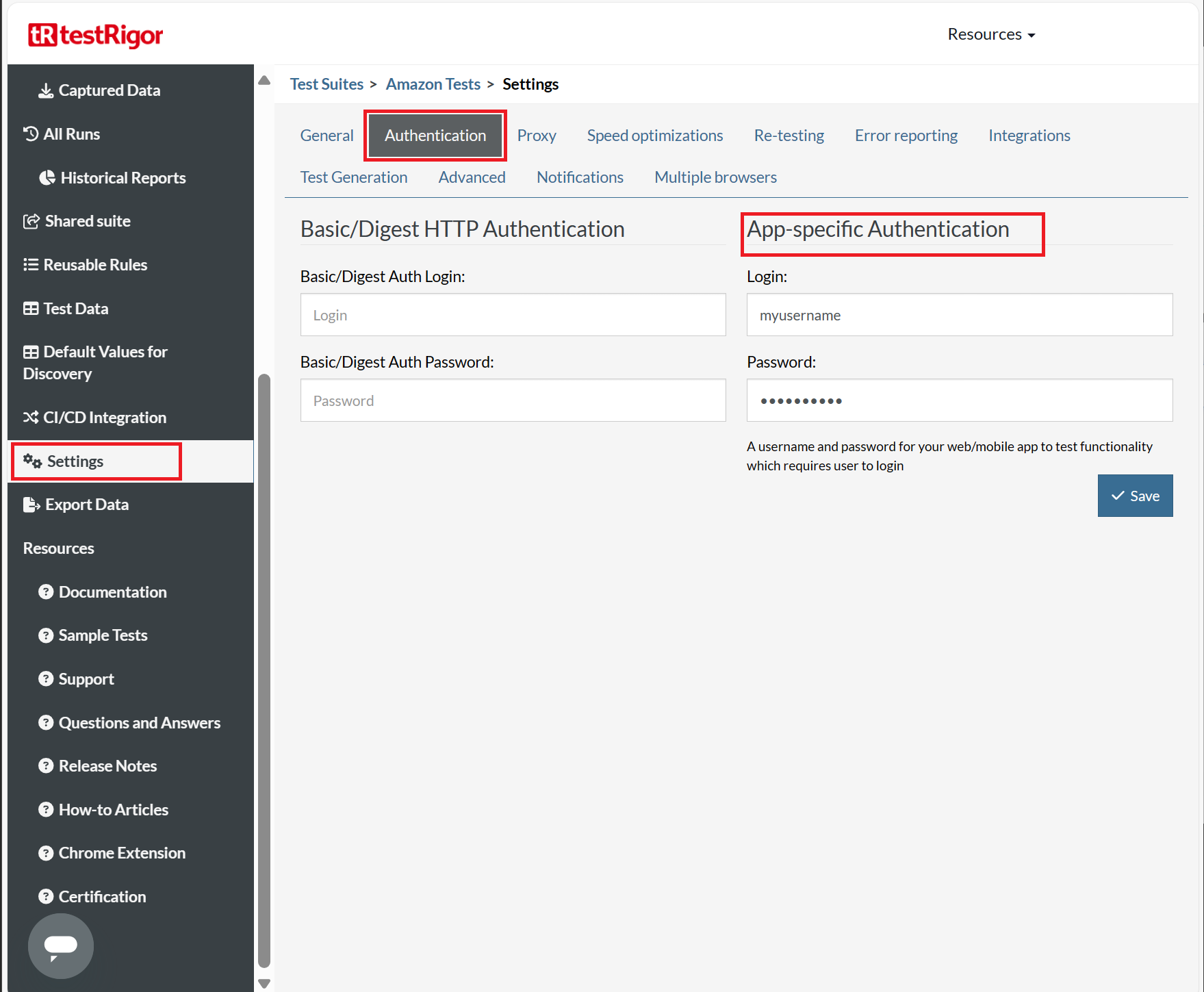Open the chat support bubble icon

[x=61, y=945]
